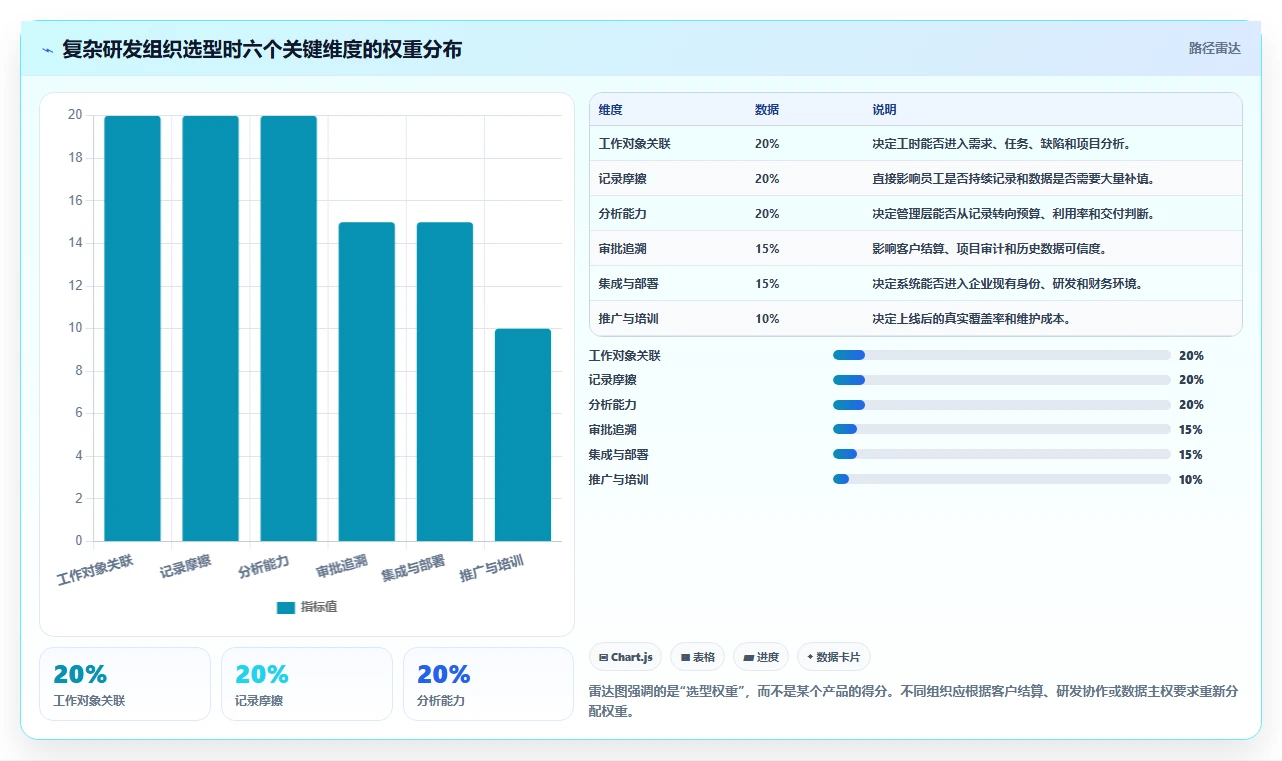Click the lightning icon beside the title

48,50
